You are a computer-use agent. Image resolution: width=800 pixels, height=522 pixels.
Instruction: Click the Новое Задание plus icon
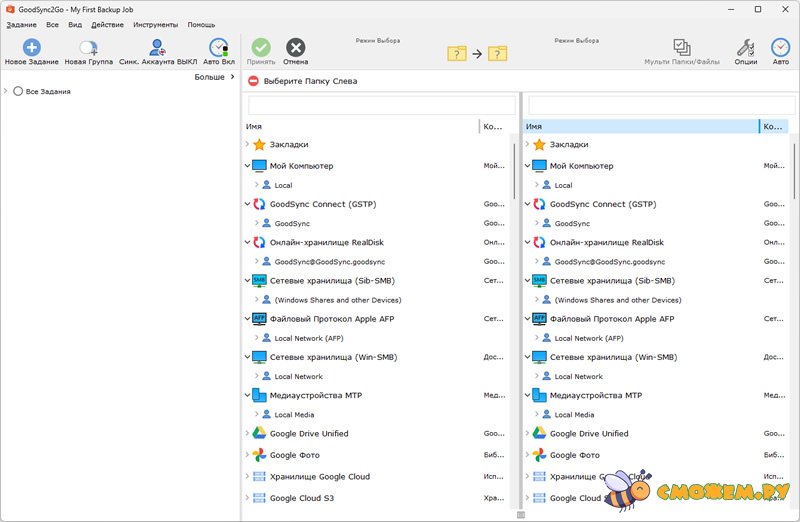click(31, 47)
